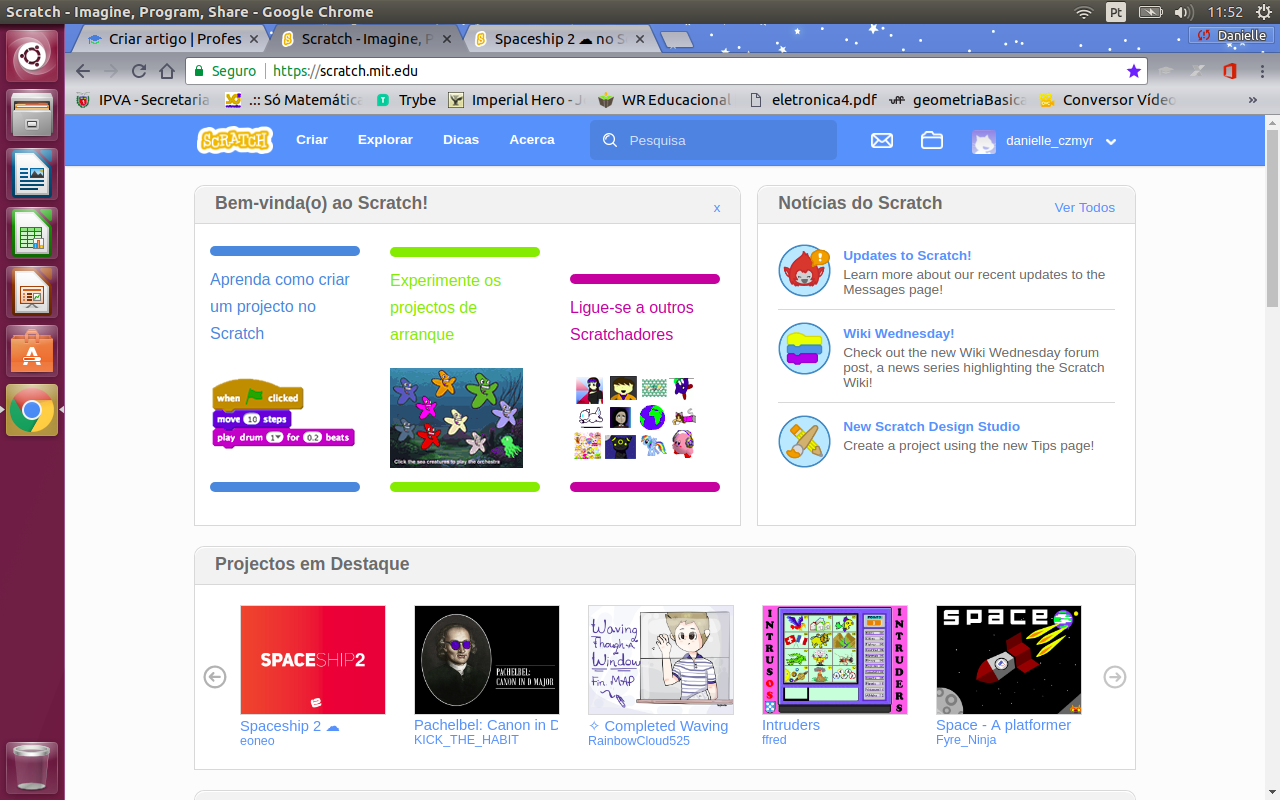This screenshot has width=1280, height=800.
Task: Open the Dicas menu item
Action: point(461,140)
